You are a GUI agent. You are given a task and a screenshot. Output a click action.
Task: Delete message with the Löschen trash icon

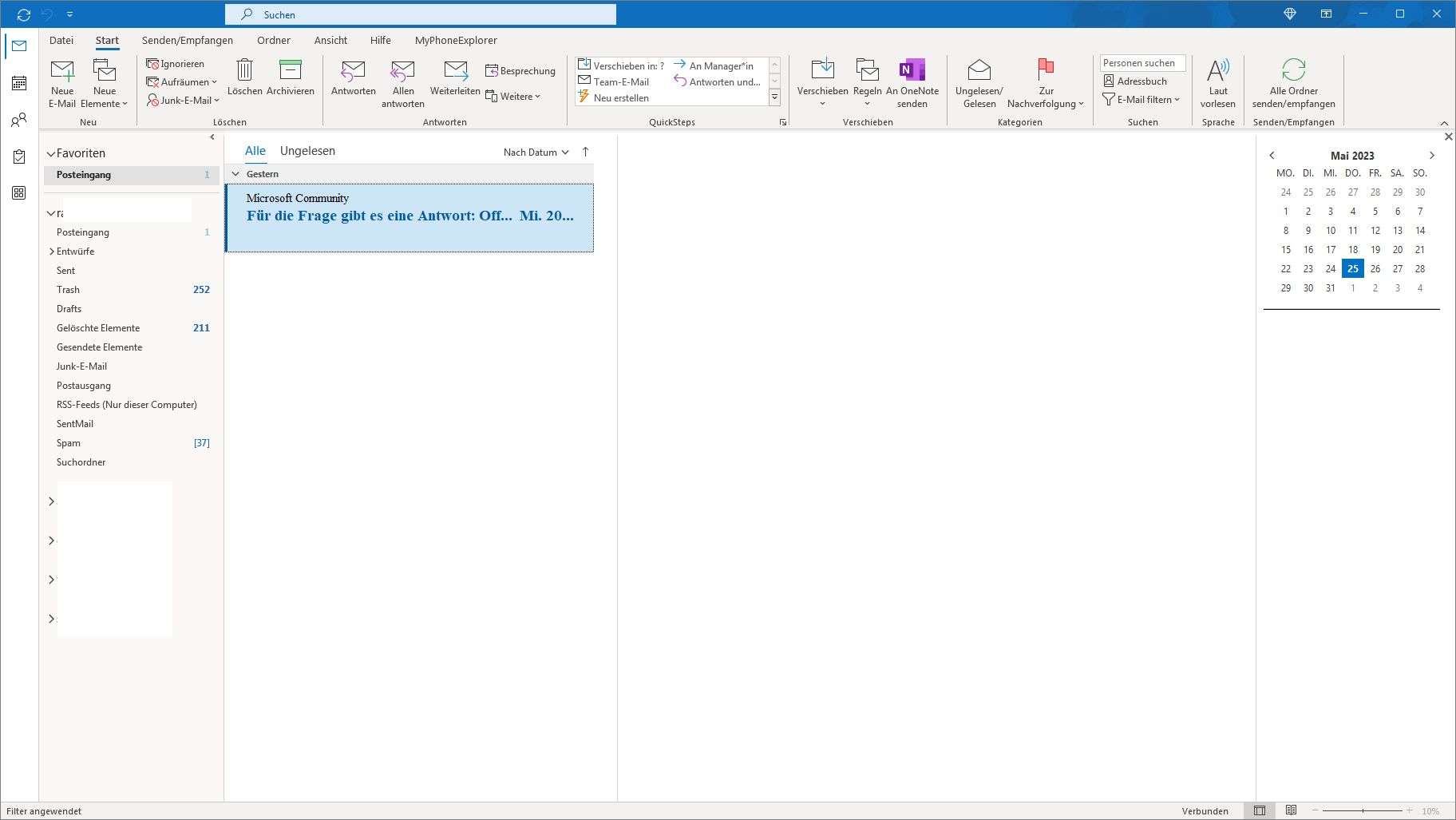click(x=245, y=77)
